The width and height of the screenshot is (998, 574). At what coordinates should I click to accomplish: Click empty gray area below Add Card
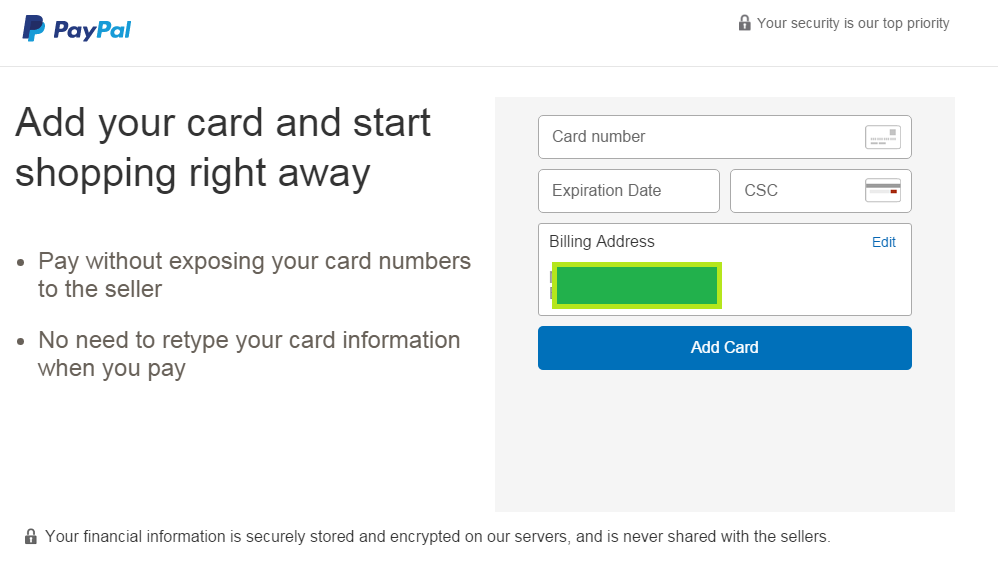tap(724, 440)
